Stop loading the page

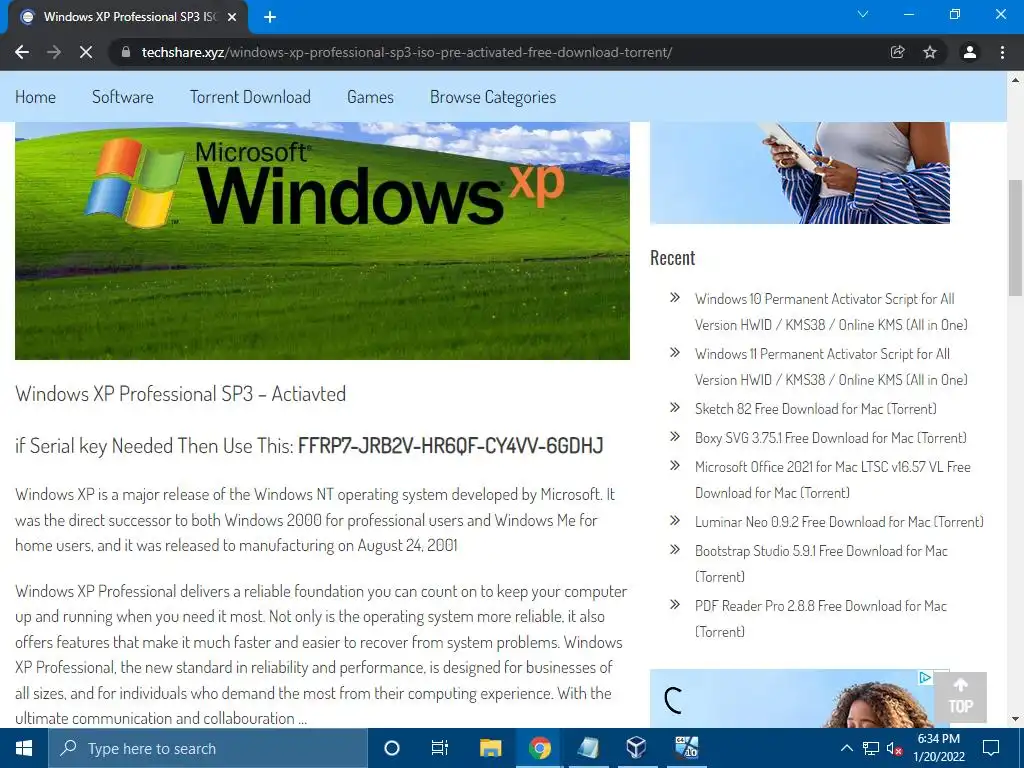pos(86,52)
